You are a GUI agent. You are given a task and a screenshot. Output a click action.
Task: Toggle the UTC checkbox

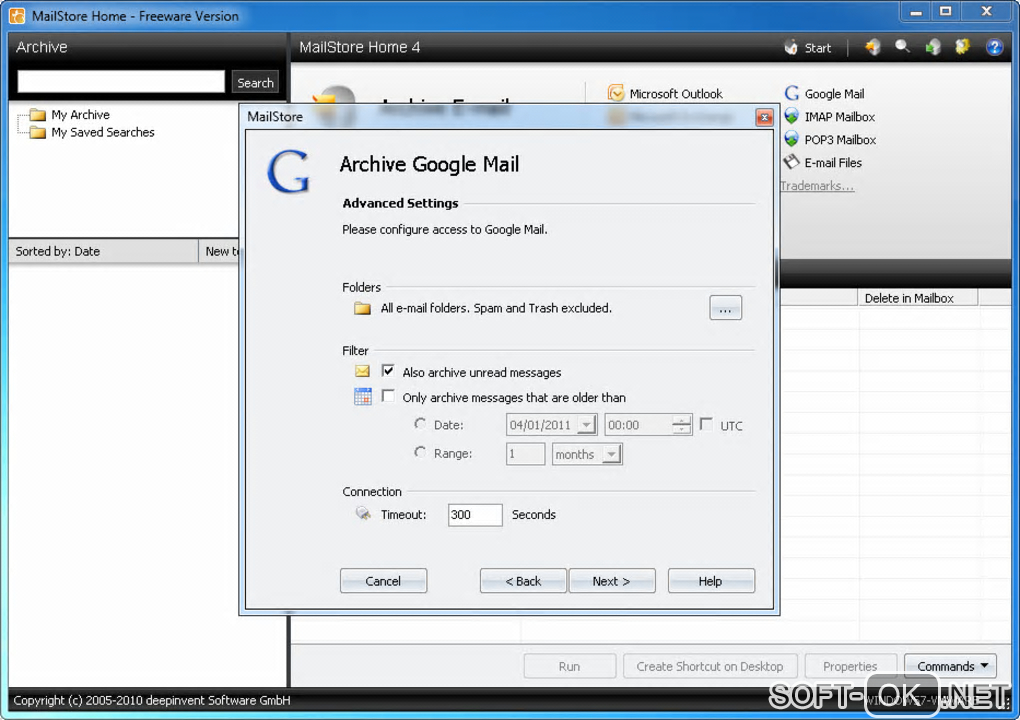pyautogui.click(x=706, y=425)
